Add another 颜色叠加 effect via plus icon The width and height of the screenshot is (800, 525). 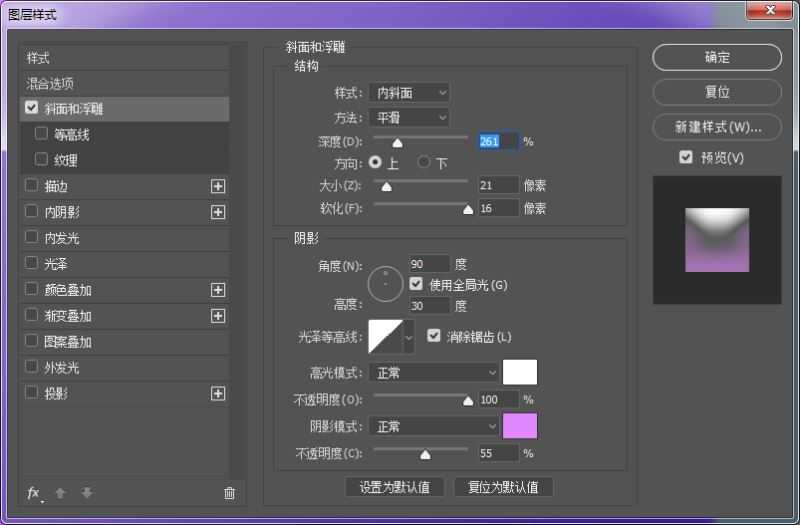click(218, 290)
